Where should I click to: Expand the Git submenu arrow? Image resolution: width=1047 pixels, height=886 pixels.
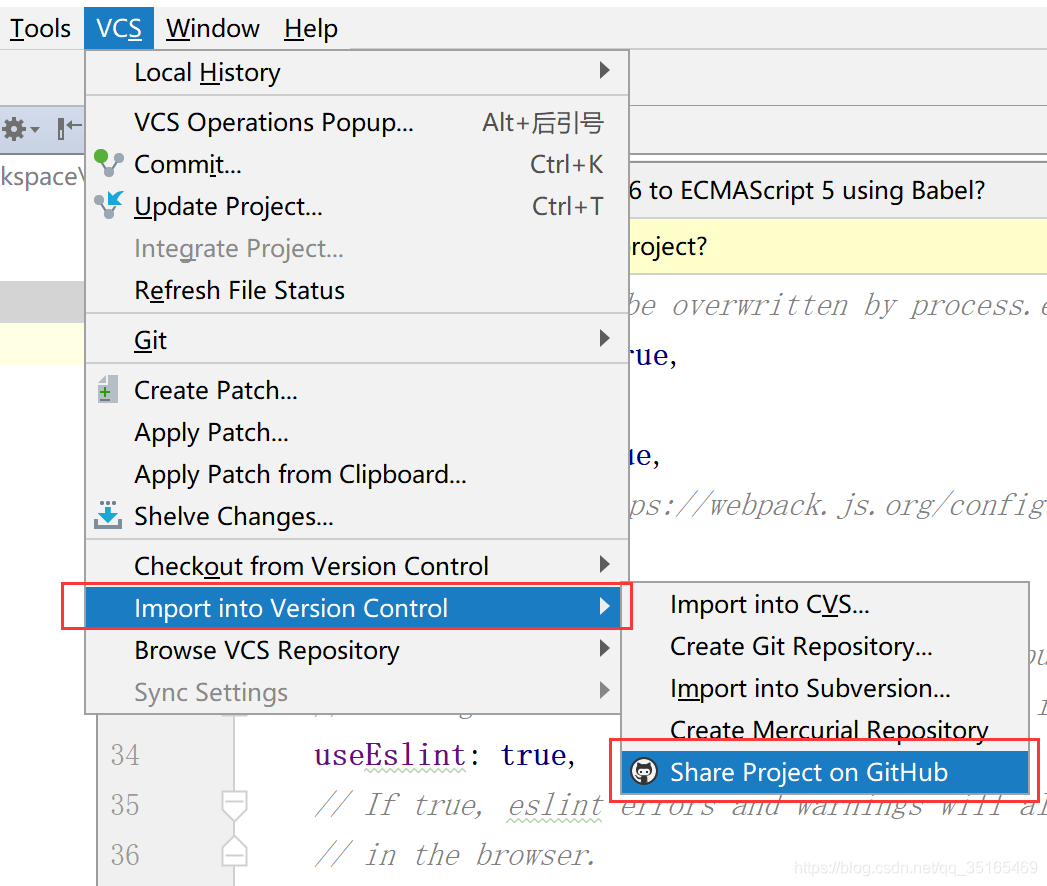(604, 339)
